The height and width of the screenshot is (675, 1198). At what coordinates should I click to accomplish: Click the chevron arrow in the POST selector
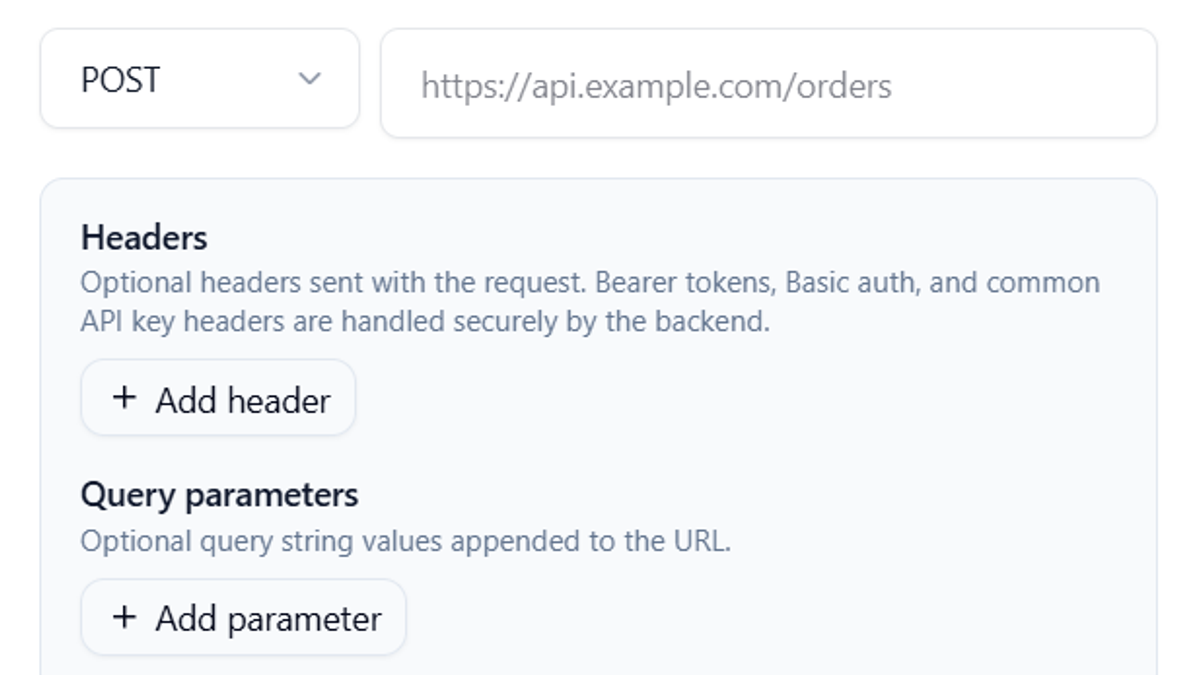point(309,79)
